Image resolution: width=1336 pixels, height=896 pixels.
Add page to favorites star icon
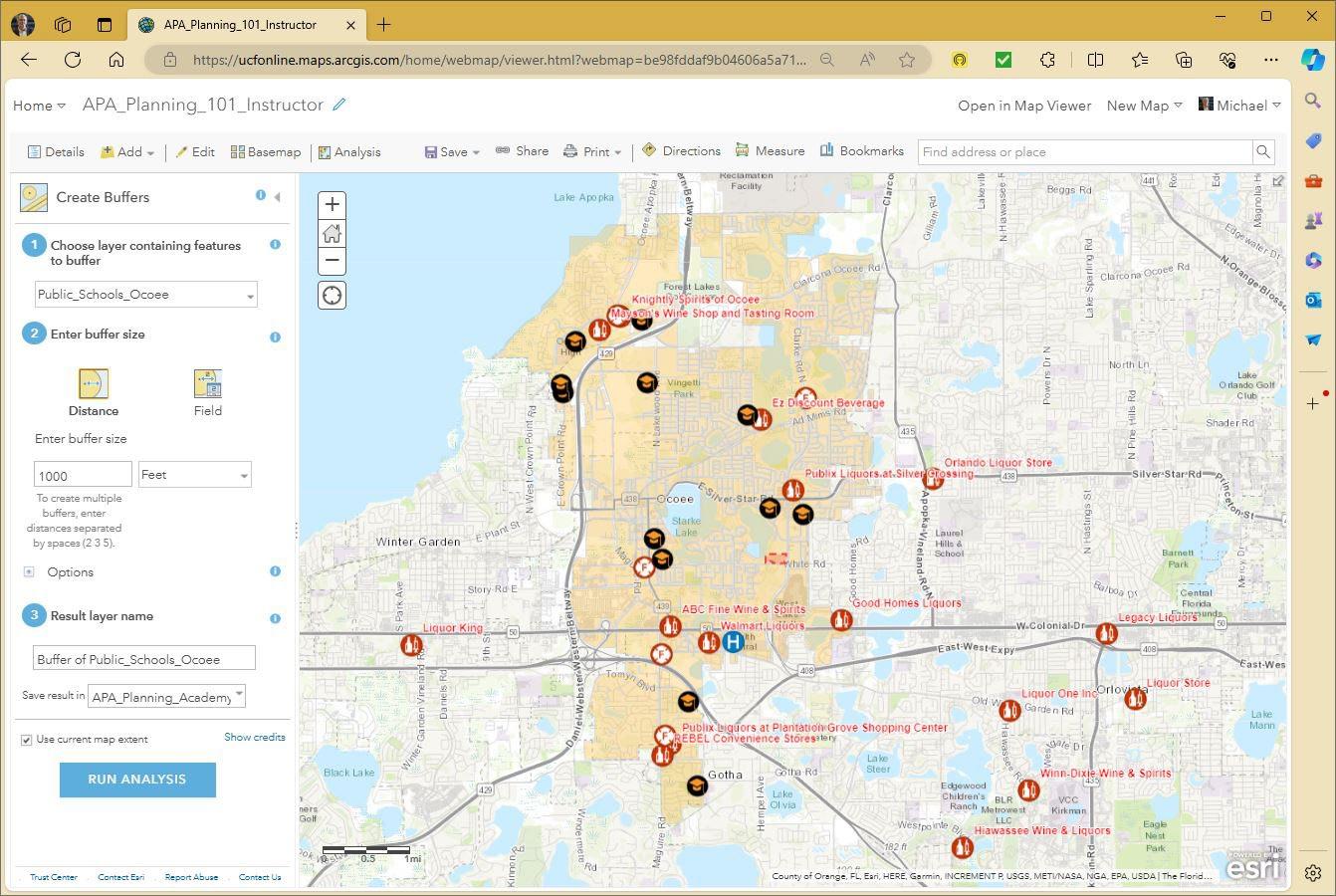[x=907, y=60]
